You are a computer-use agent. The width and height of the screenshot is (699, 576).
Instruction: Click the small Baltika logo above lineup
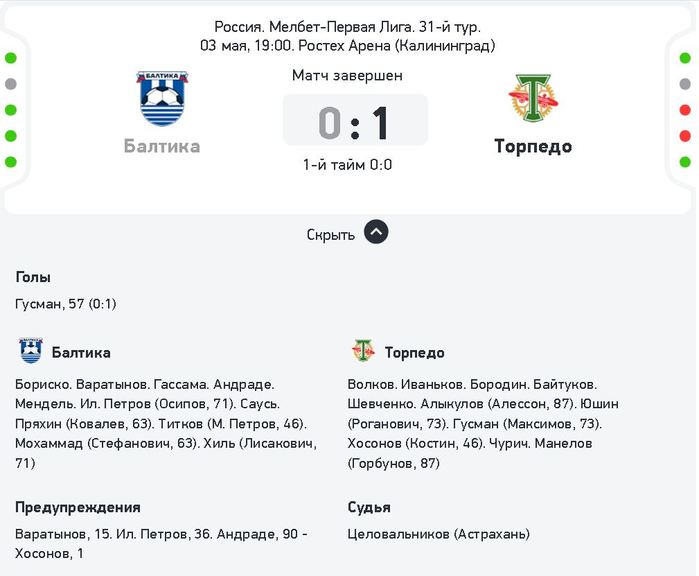31,351
